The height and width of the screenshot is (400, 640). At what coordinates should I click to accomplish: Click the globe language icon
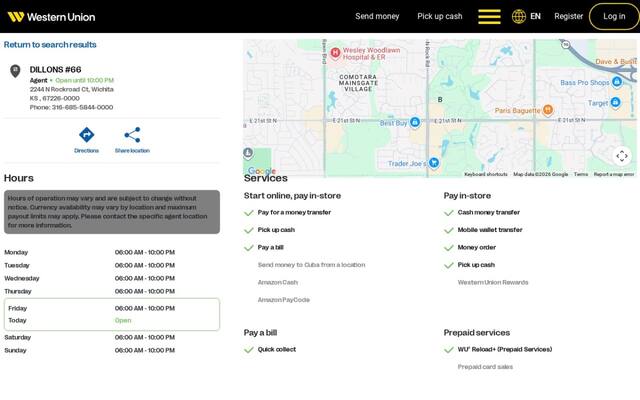click(519, 17)
